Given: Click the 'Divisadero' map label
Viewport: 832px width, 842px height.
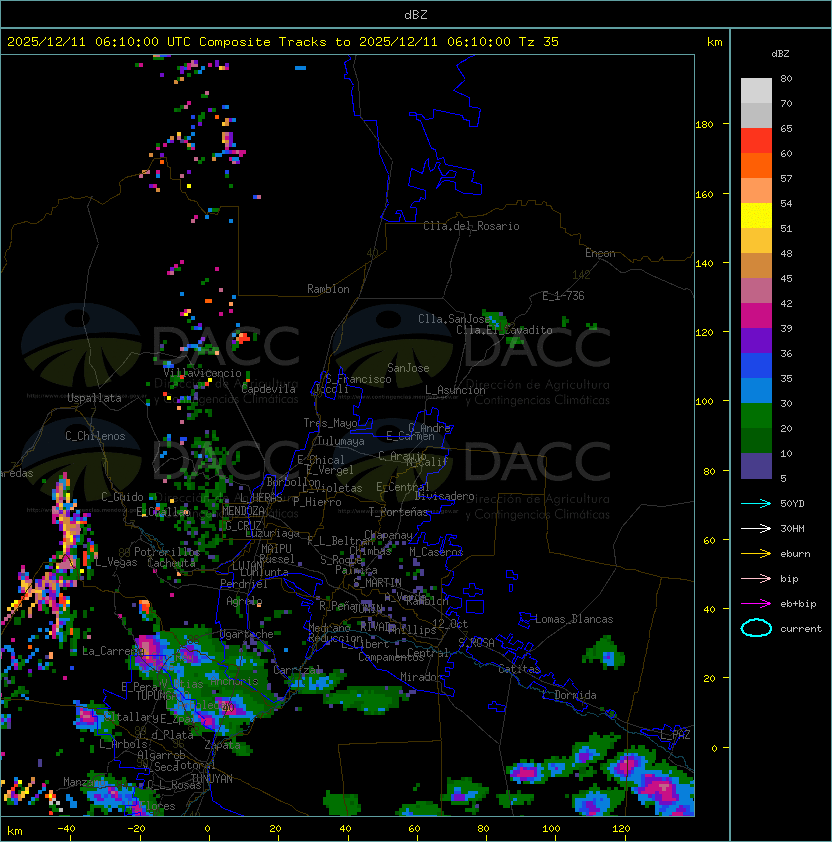Looking at the screenshot, I should pyautogui.click(x=444, y=496).
